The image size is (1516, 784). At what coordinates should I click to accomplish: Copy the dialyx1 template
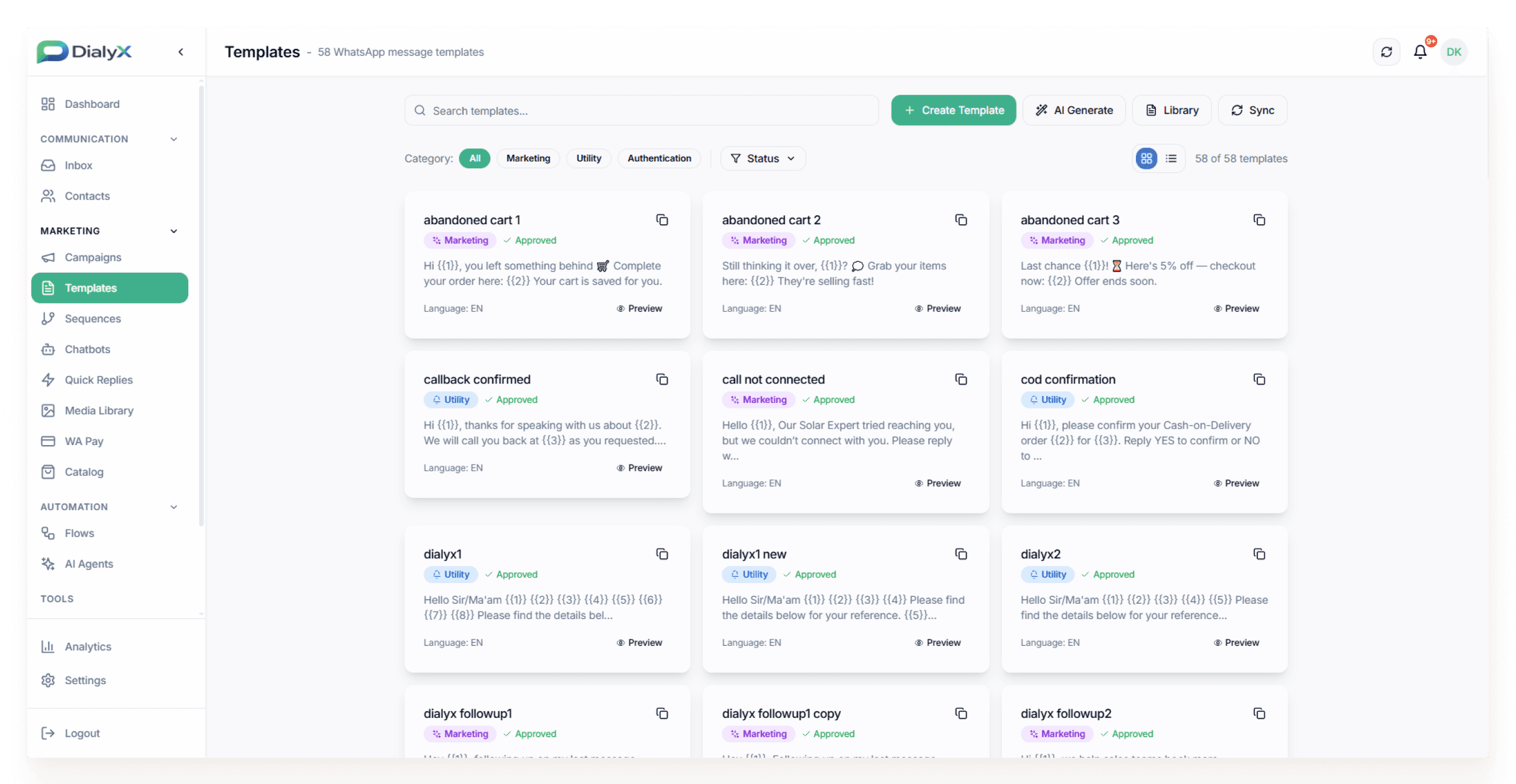pos(662,554)
